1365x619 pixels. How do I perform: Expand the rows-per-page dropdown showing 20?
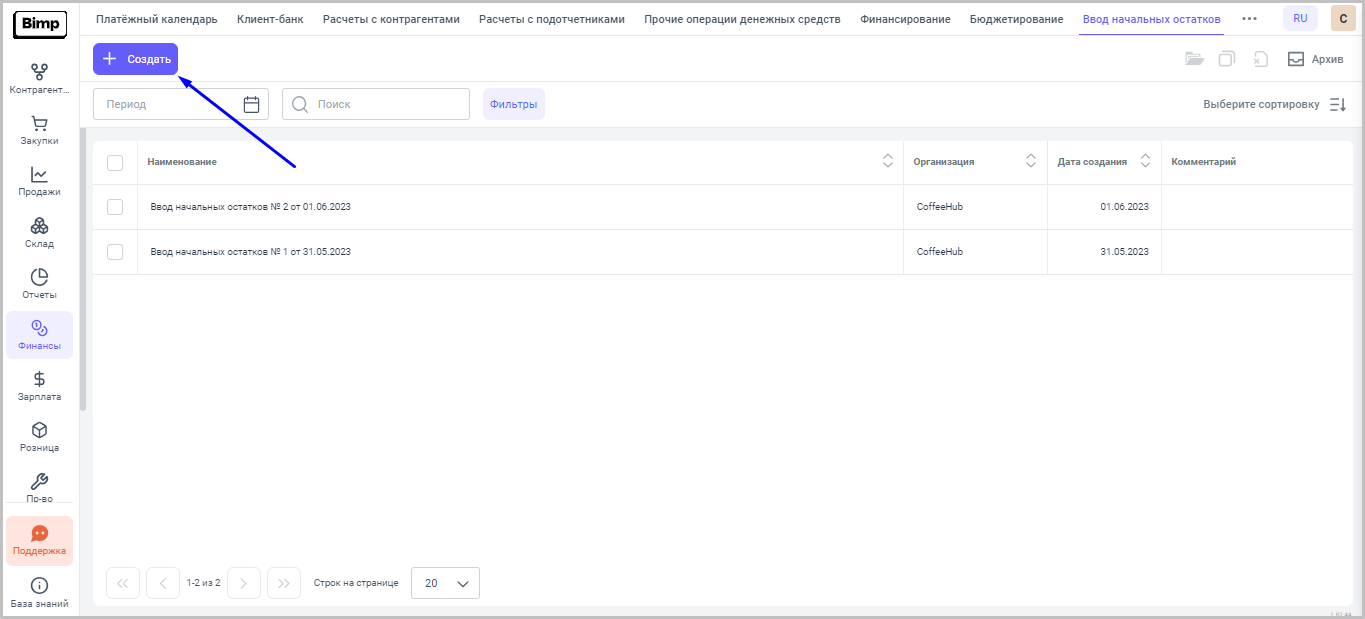pos(445,583)
